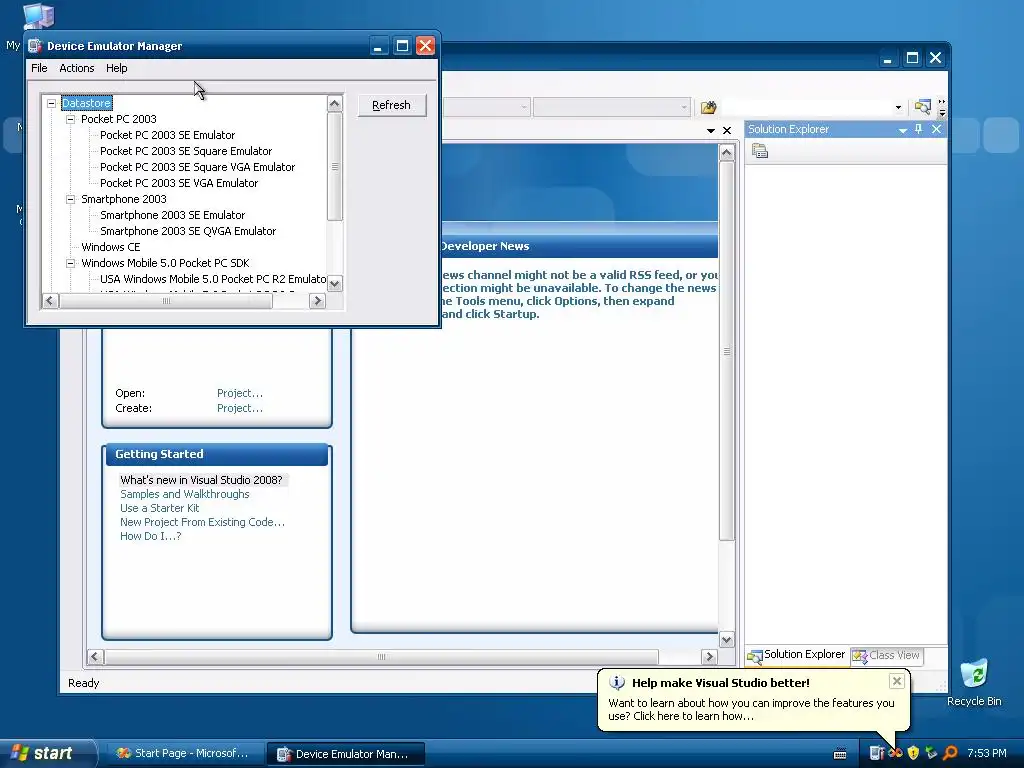
Task: Select Smartphone 2003 SE Emulator
Action: (x=172, y=215)
